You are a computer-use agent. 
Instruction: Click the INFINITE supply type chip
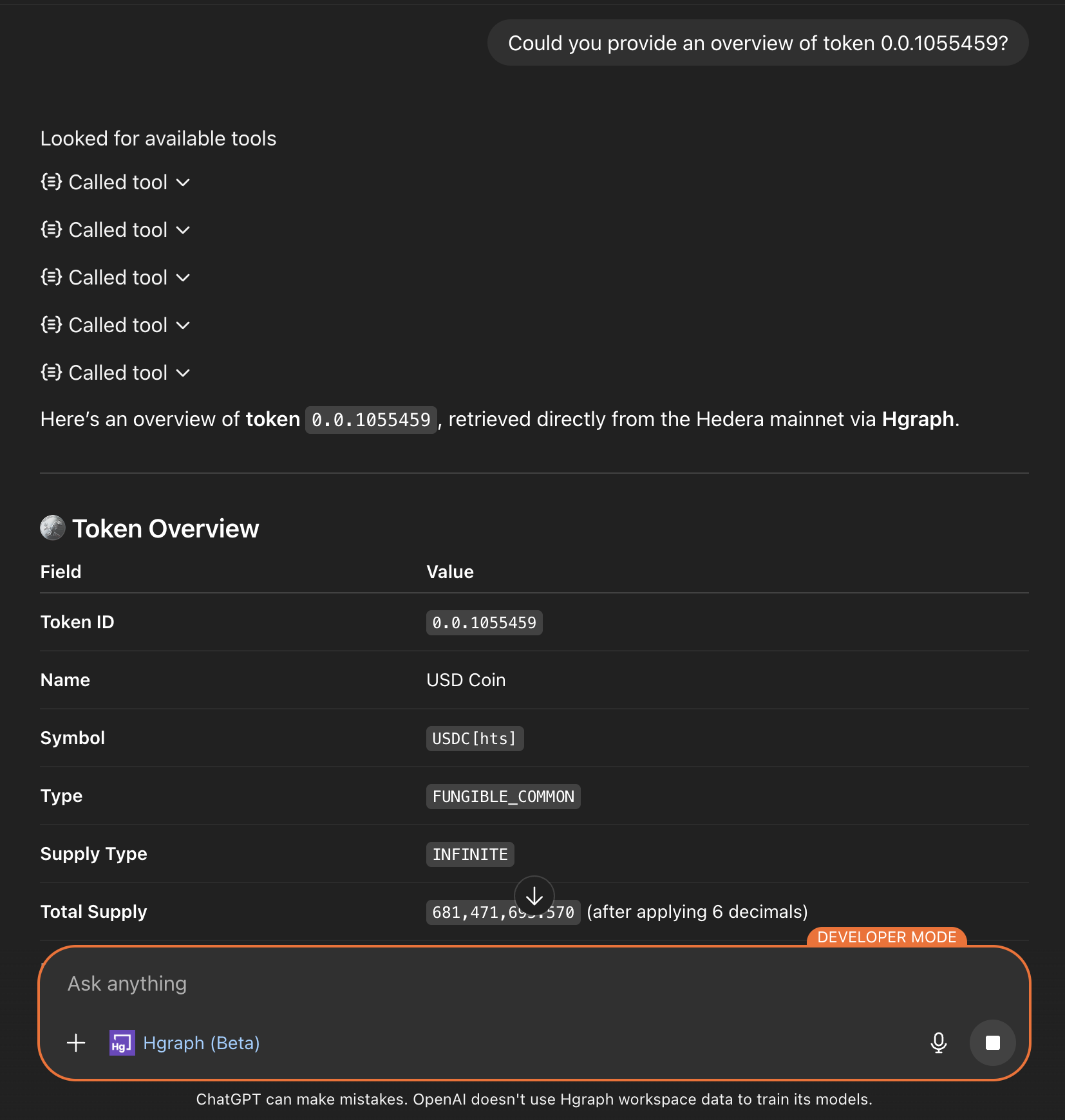470,854
